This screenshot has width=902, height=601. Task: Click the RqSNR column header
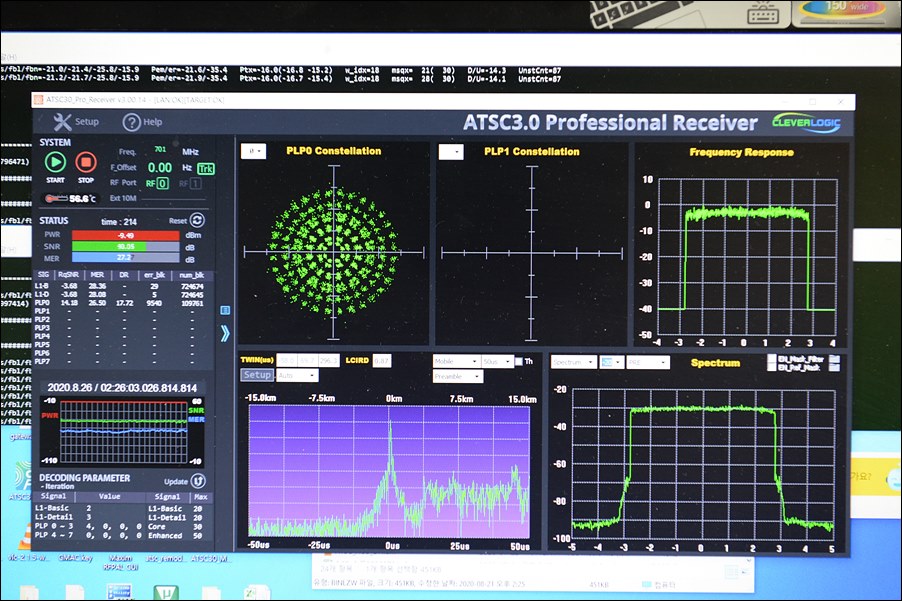point(68,275)
